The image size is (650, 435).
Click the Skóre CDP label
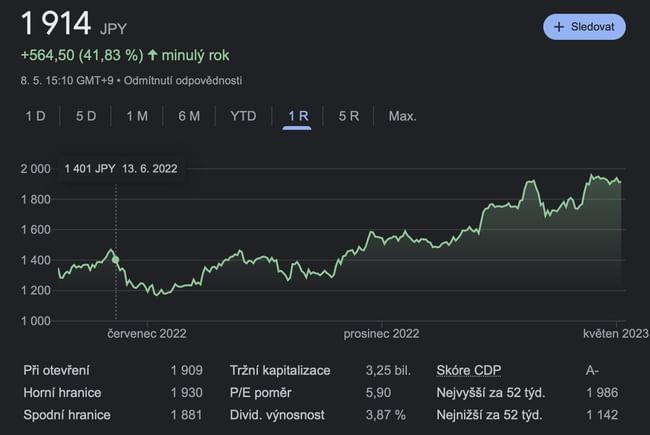coord(470,370)
